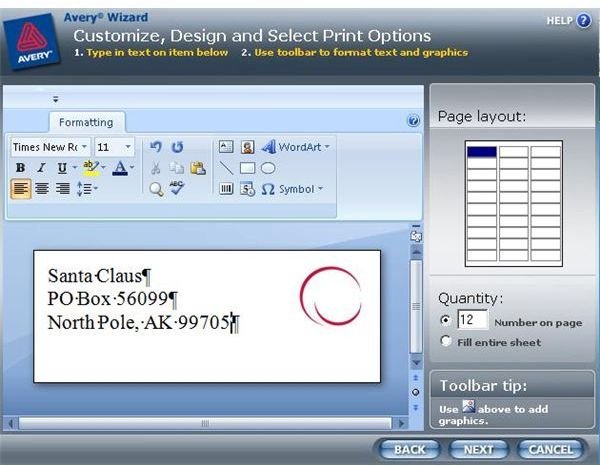Click ruler toggle icon above scrollbar
The height and width of the screenshot is (466, 600).
416,236
